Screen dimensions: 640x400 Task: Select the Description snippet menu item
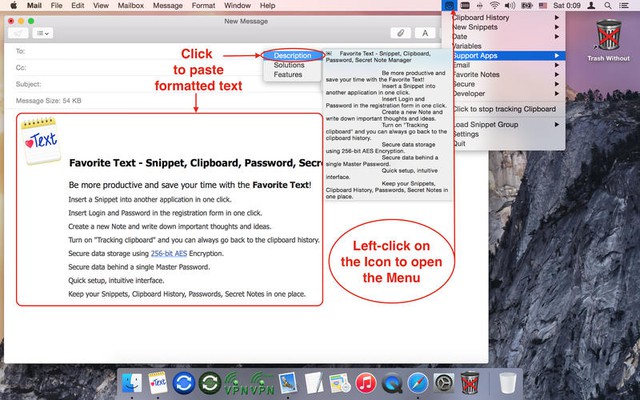(293, 54)
